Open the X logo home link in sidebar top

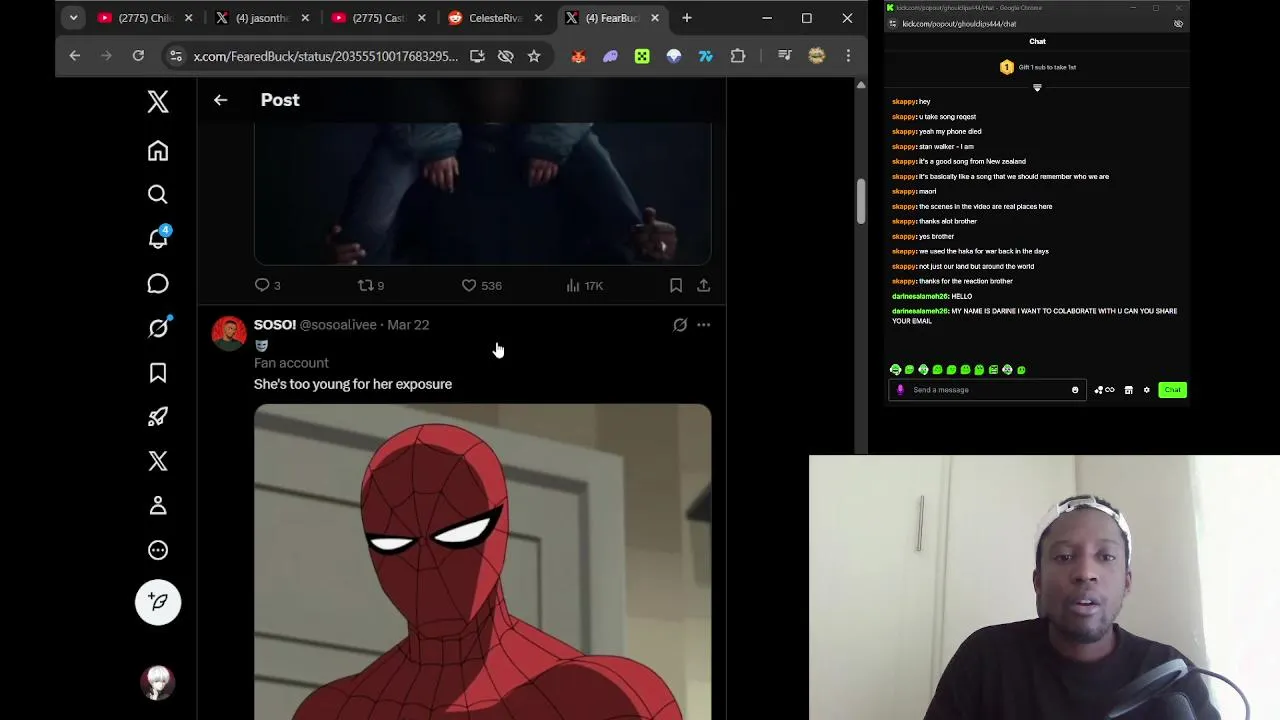coord(158,101)
